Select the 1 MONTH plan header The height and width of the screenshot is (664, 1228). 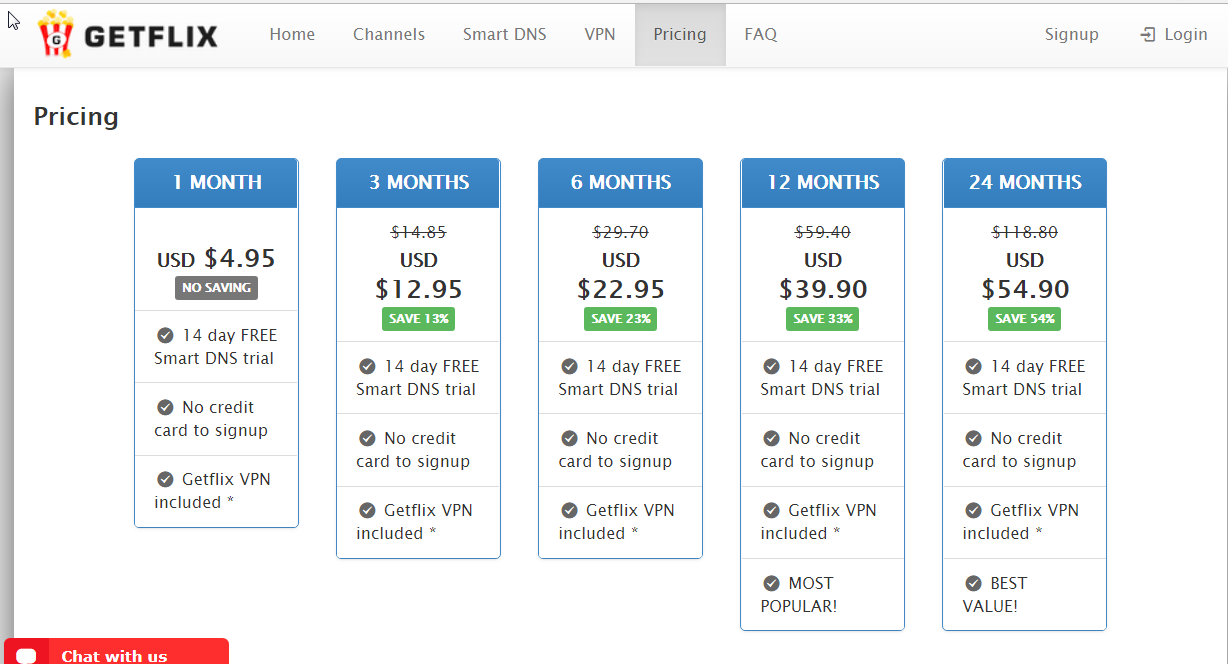[217, 183]
